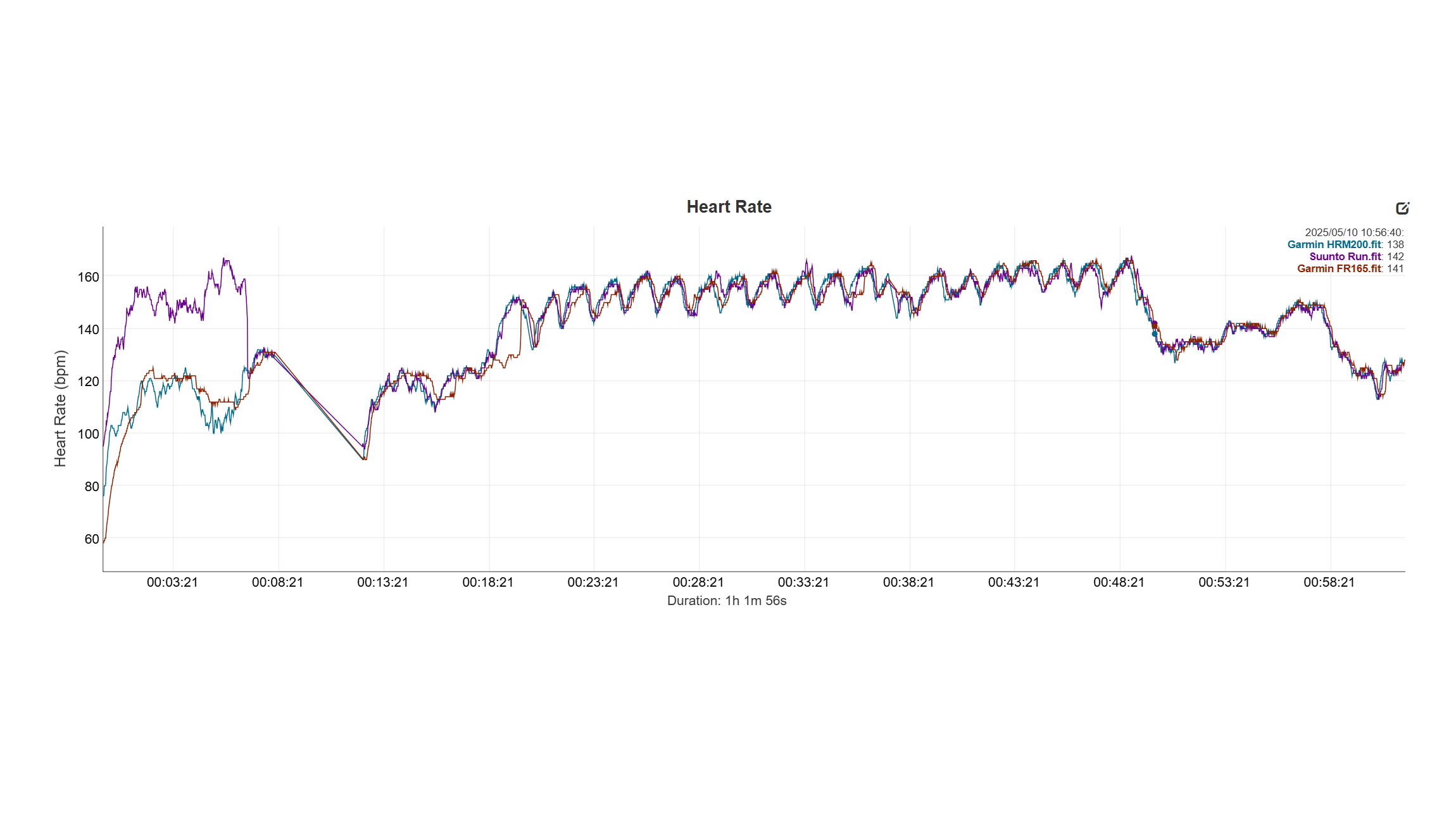The width and height of the screenshot is (1456, 819).
Task: Click the 60 bpm y-axis tick label
Action: [92, 539]
